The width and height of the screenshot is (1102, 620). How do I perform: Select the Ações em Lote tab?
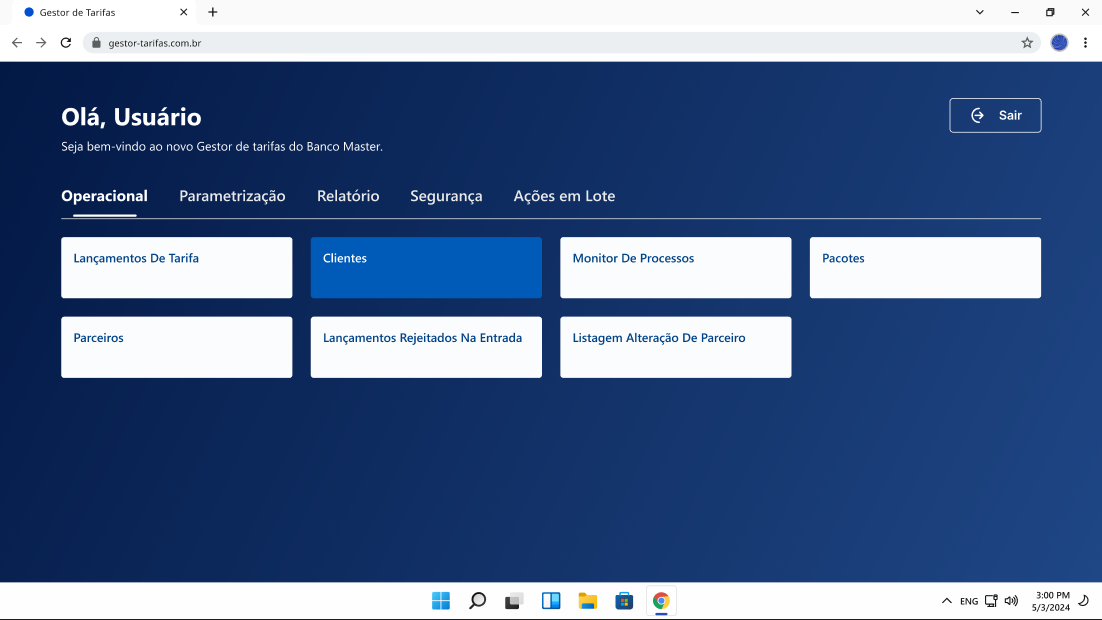(x=564, y=196)
